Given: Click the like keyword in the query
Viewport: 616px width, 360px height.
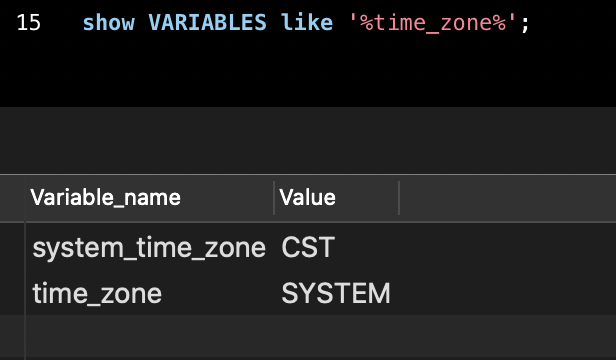Looking at the screenshot, I should [x=307, y=22].
